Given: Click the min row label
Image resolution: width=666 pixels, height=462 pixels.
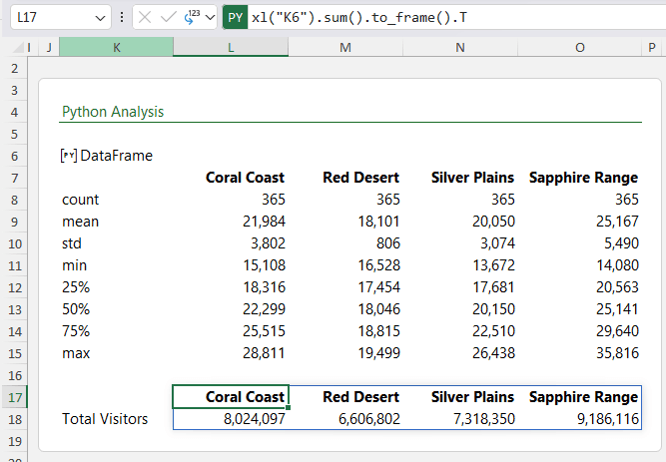Looking at the screenshot, I should click(x=74, y=265).
